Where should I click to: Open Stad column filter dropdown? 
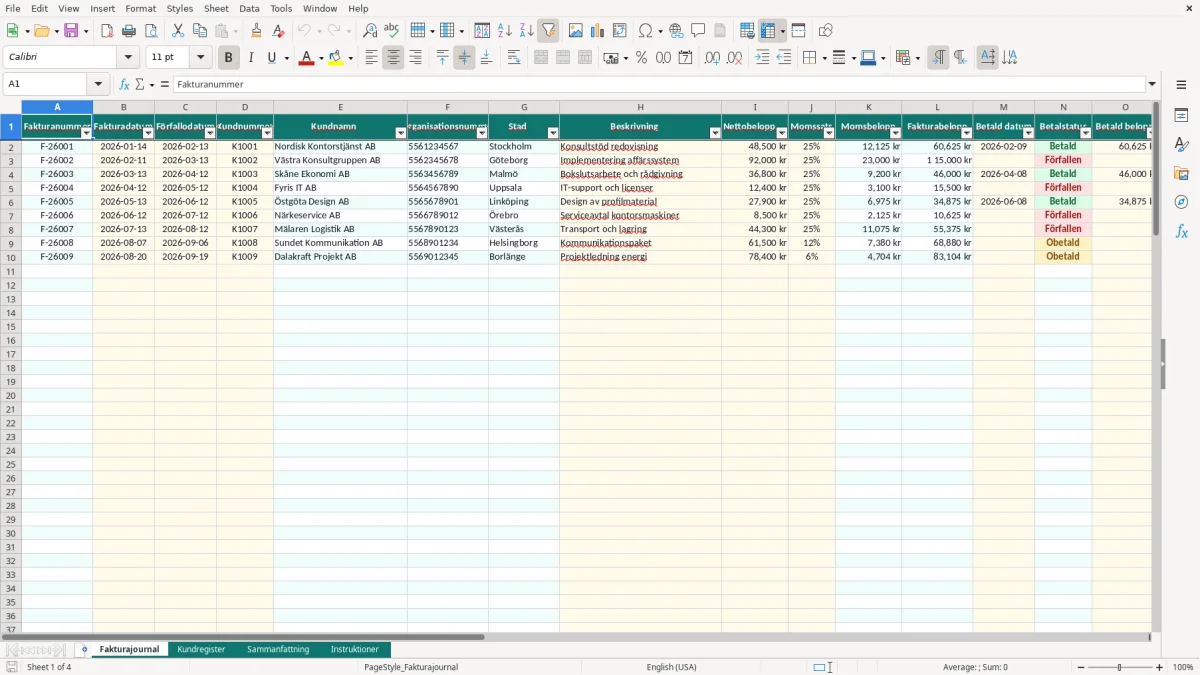[x=553, y=133]
